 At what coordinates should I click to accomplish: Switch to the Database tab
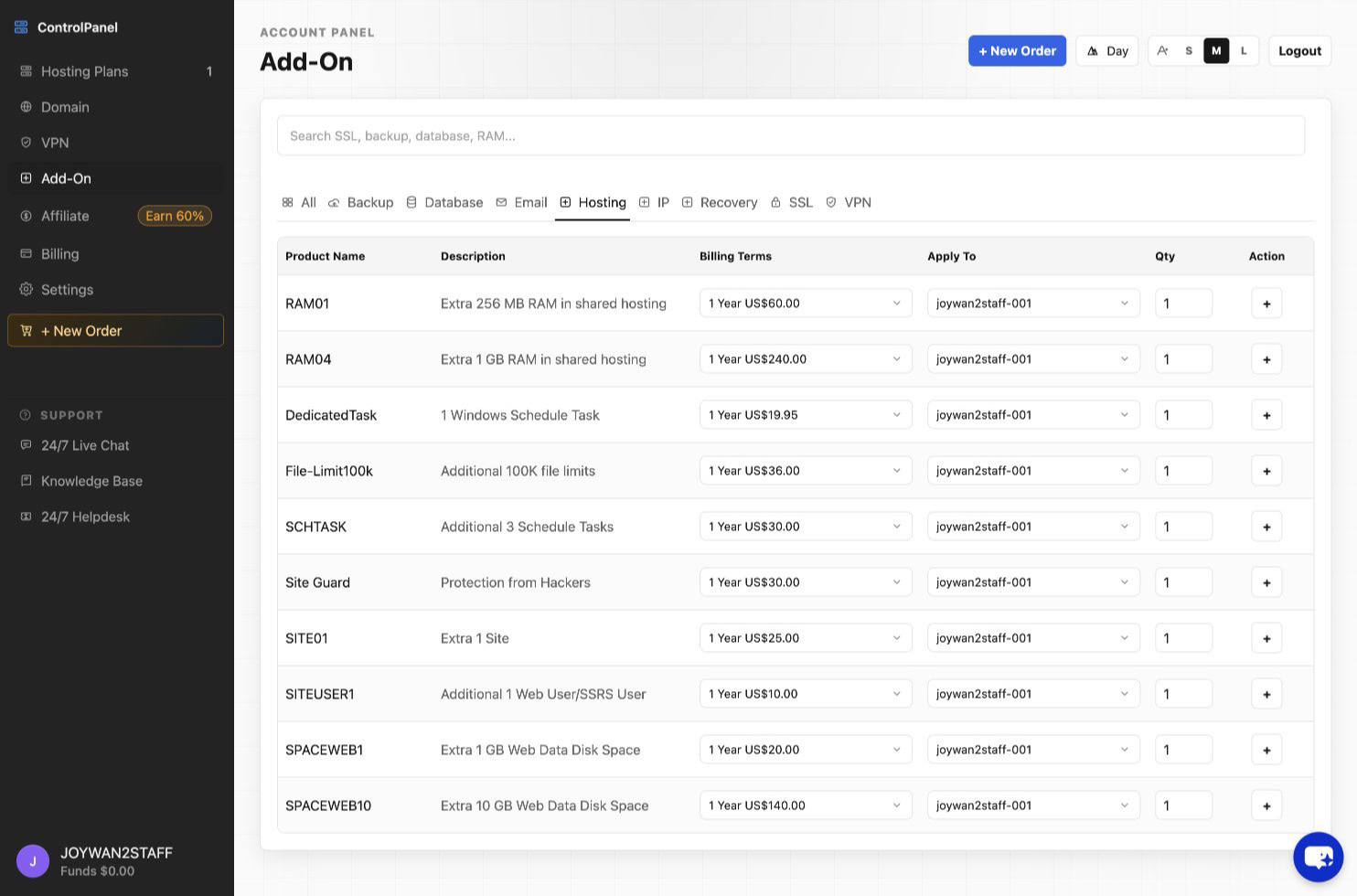[x=444, y=202]
